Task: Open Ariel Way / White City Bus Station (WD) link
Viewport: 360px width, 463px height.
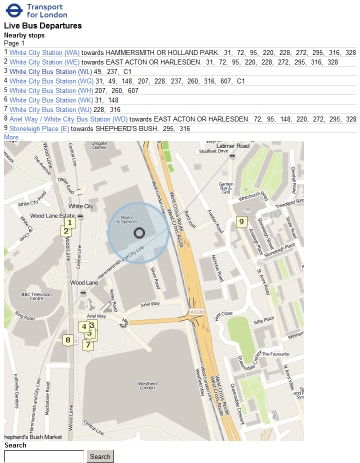Action: (x=68, y=119)
